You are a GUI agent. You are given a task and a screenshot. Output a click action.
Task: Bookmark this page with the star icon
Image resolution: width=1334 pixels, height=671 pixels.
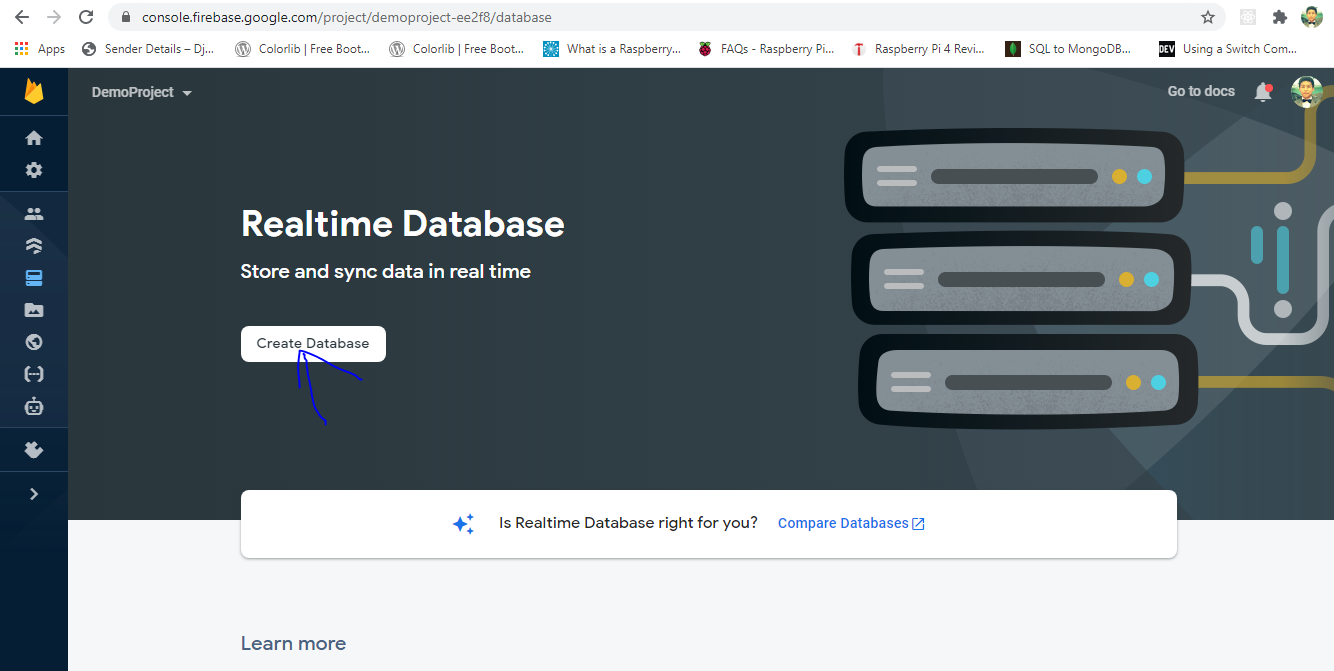click(x=1208, y=17)
